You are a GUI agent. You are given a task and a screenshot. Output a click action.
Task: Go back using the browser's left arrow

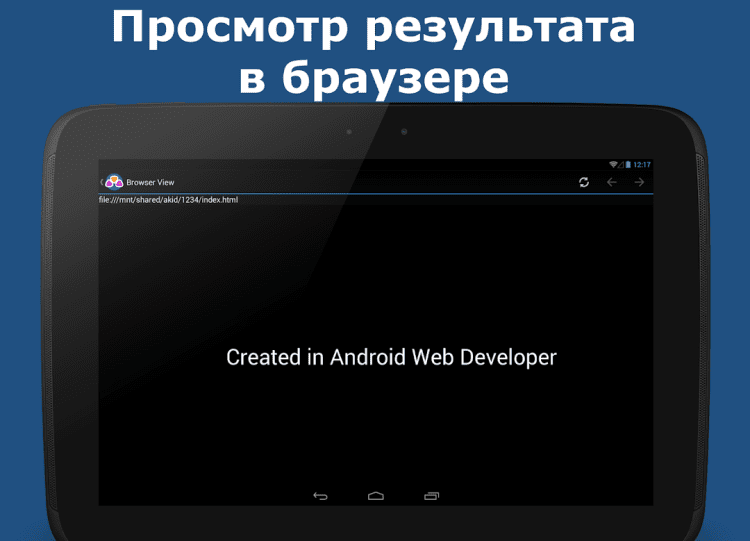(611, 182)
